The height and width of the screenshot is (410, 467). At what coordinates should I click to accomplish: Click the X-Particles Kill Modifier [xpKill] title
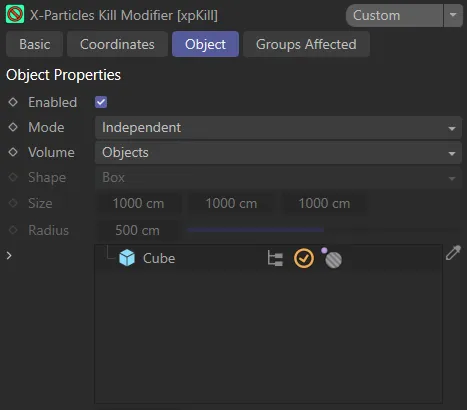pyautogui.click(x=124, y=15)
